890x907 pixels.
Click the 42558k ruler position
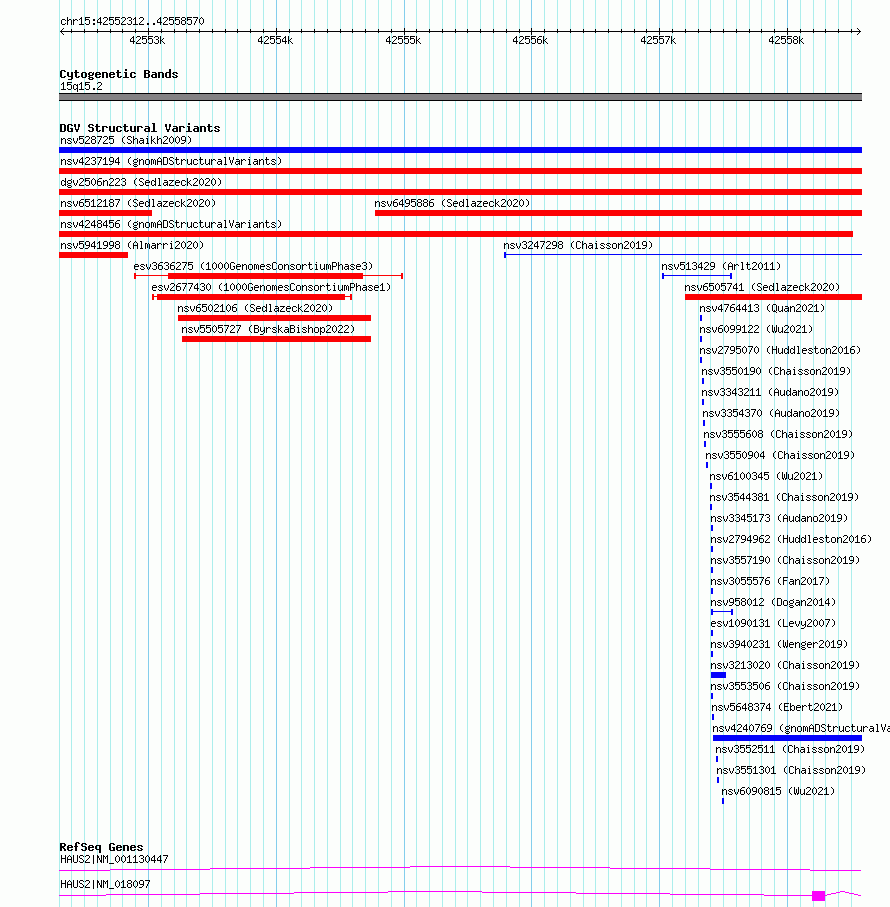[786, 40]
